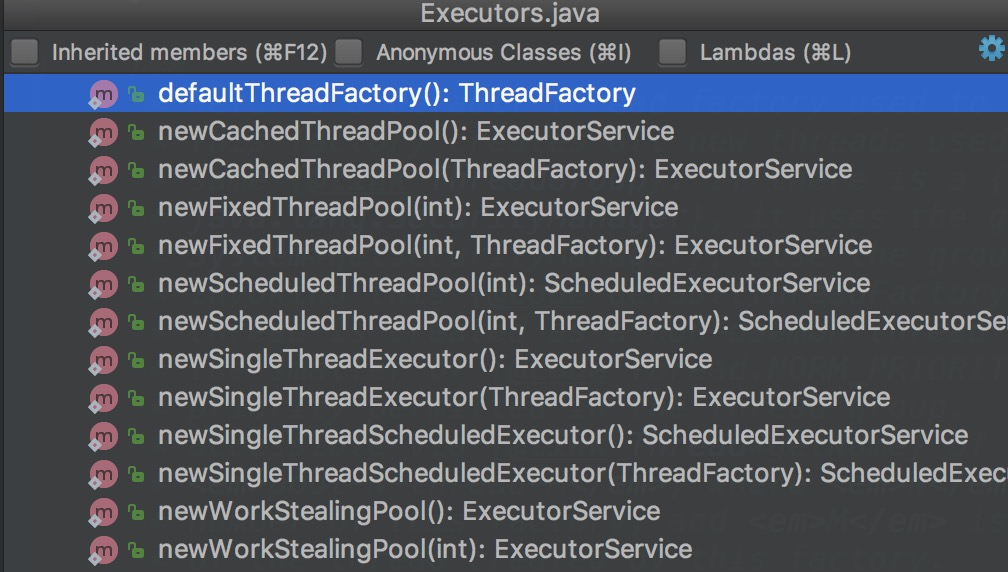Click method icon beside defaultThreadFactory()
The image size is (1008, 572).
click(103, 94)
